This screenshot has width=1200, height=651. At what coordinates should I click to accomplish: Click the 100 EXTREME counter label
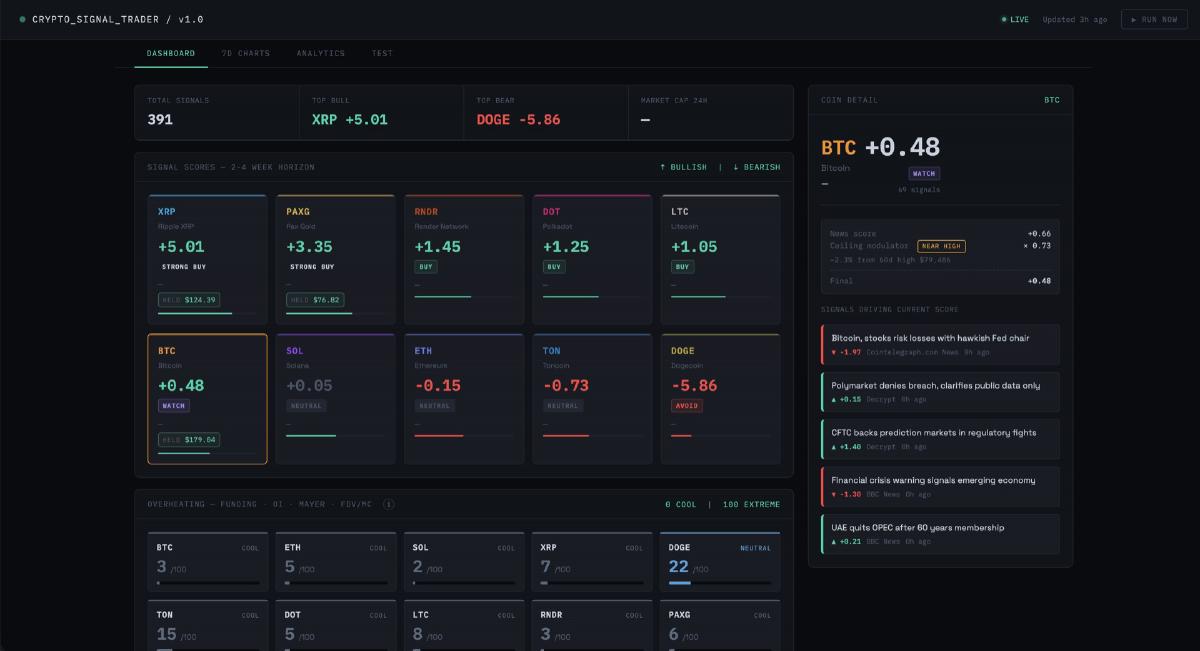coord(752,504)
